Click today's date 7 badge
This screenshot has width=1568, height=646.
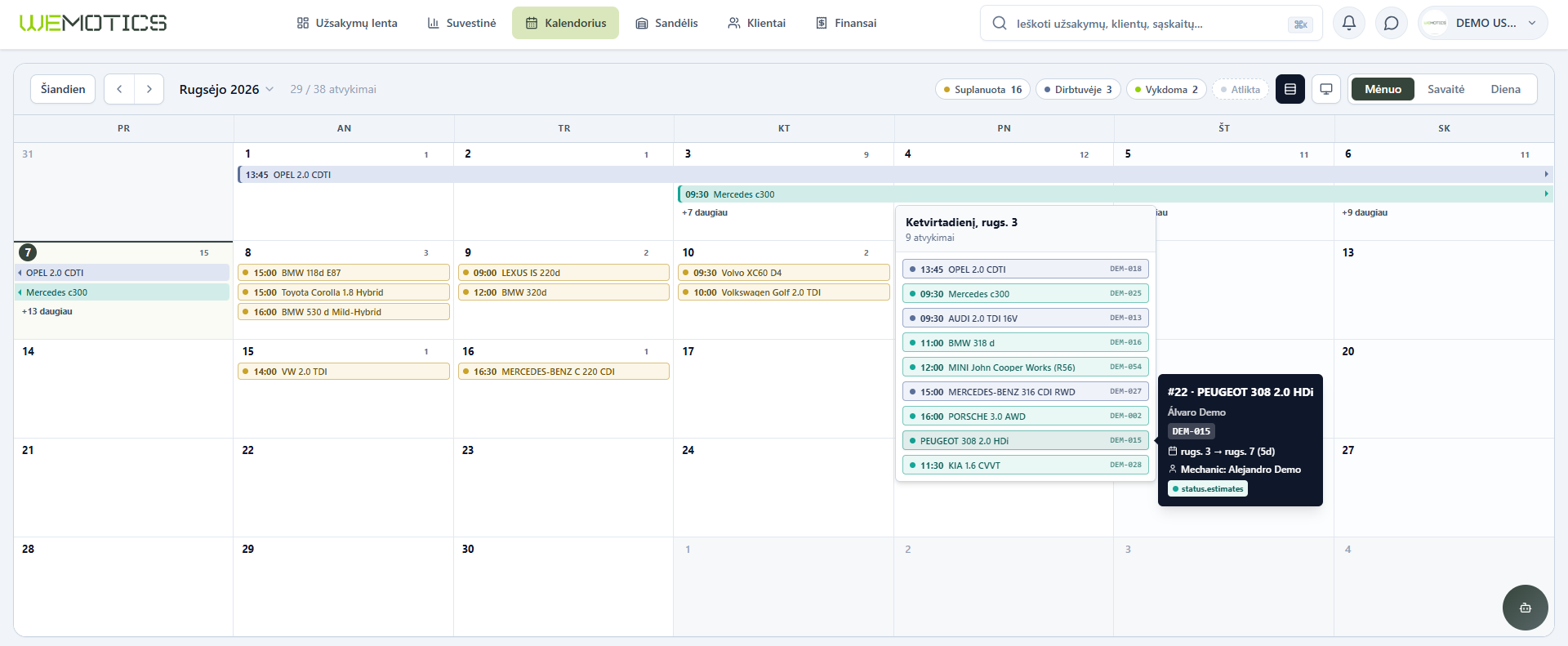pos(28,252)
